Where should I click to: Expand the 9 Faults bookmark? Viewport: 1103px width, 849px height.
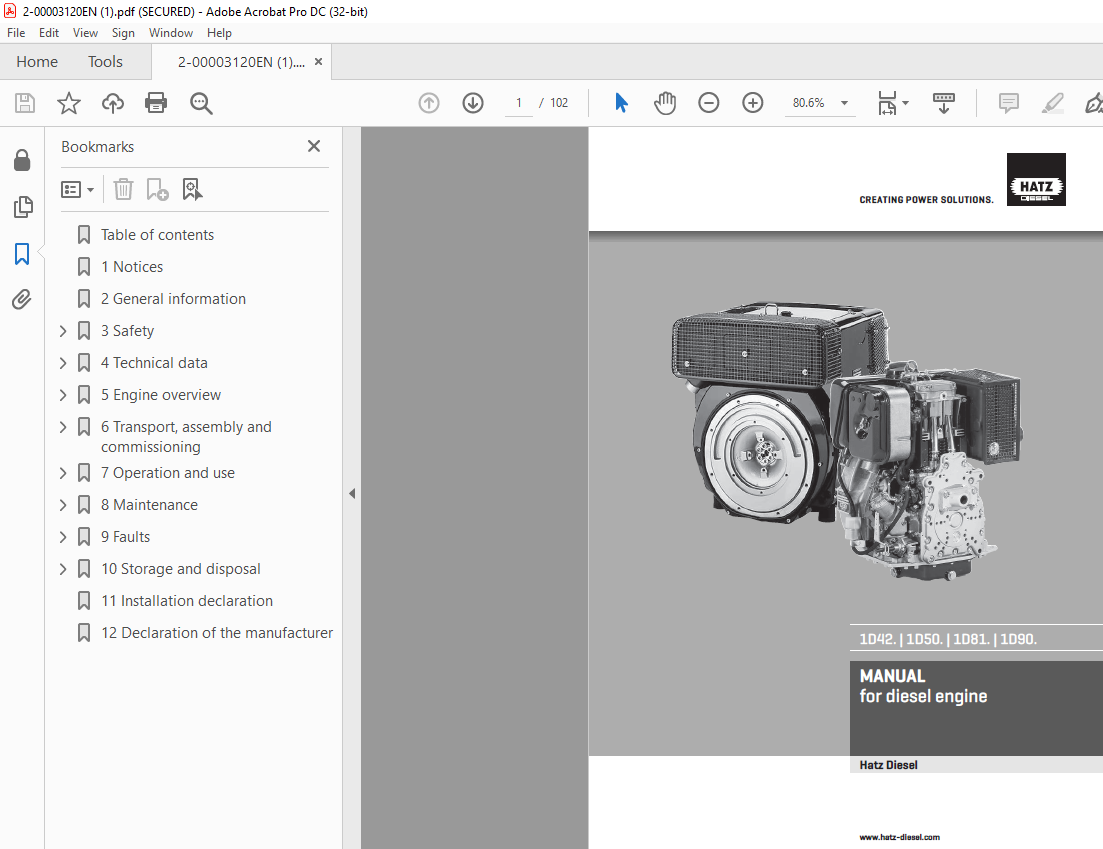point(63,537)
